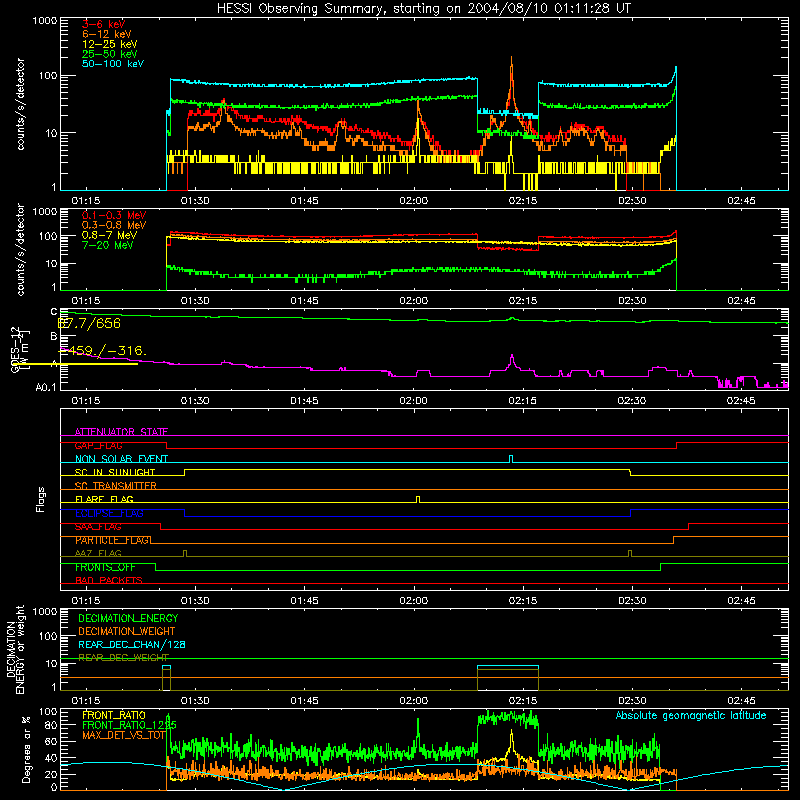Click the DECIMATION ENERGY or weight axis title
This screenshot has height=800, width=800.
(x=15, y=649)
